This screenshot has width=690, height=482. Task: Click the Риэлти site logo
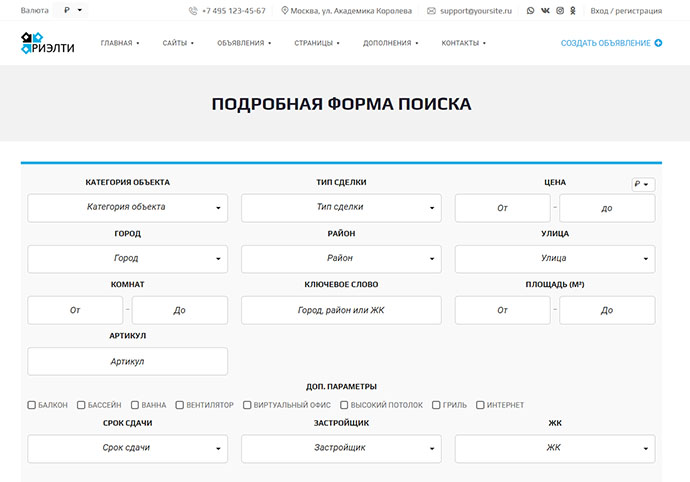point(46,43)
